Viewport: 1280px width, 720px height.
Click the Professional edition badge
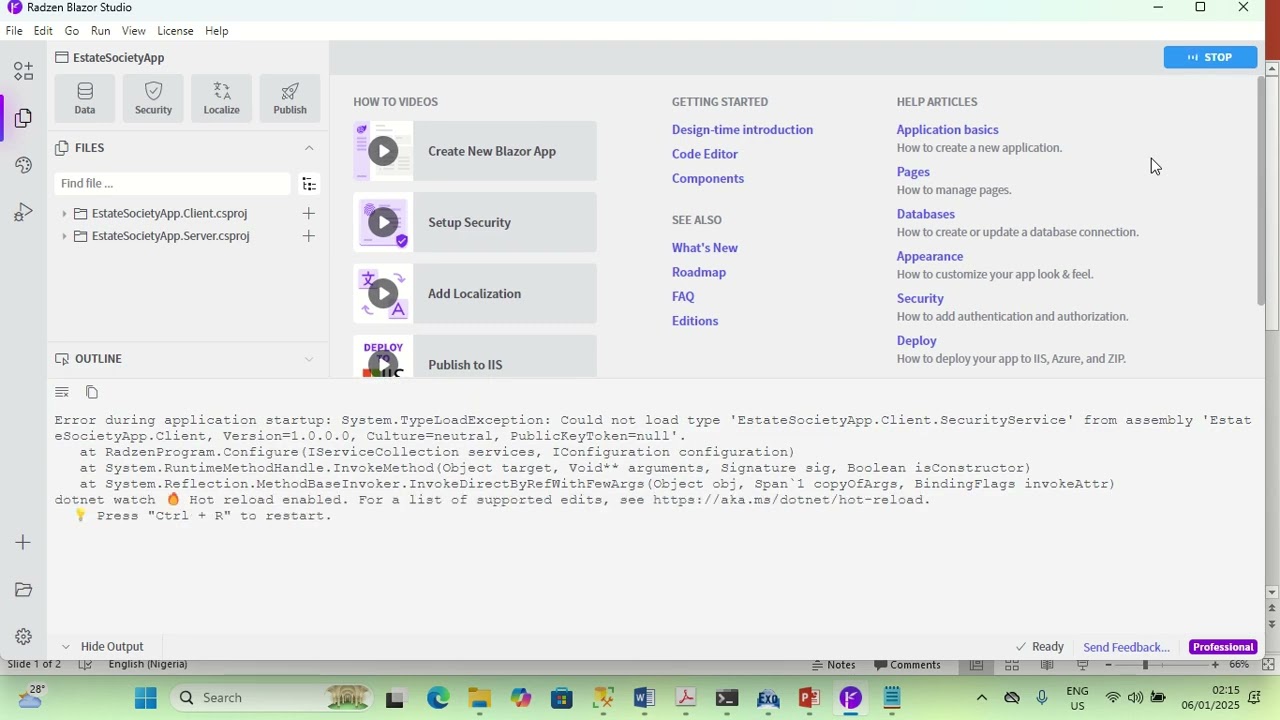[1223, 647]
